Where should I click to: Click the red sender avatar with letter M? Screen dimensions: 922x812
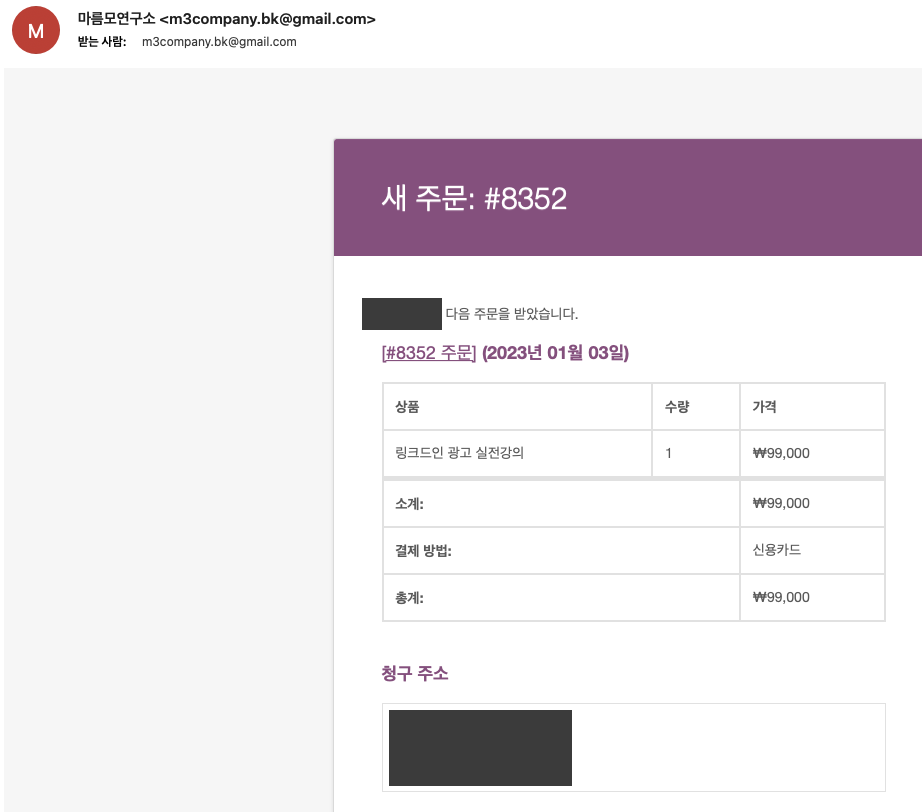(x=35, y=30)
